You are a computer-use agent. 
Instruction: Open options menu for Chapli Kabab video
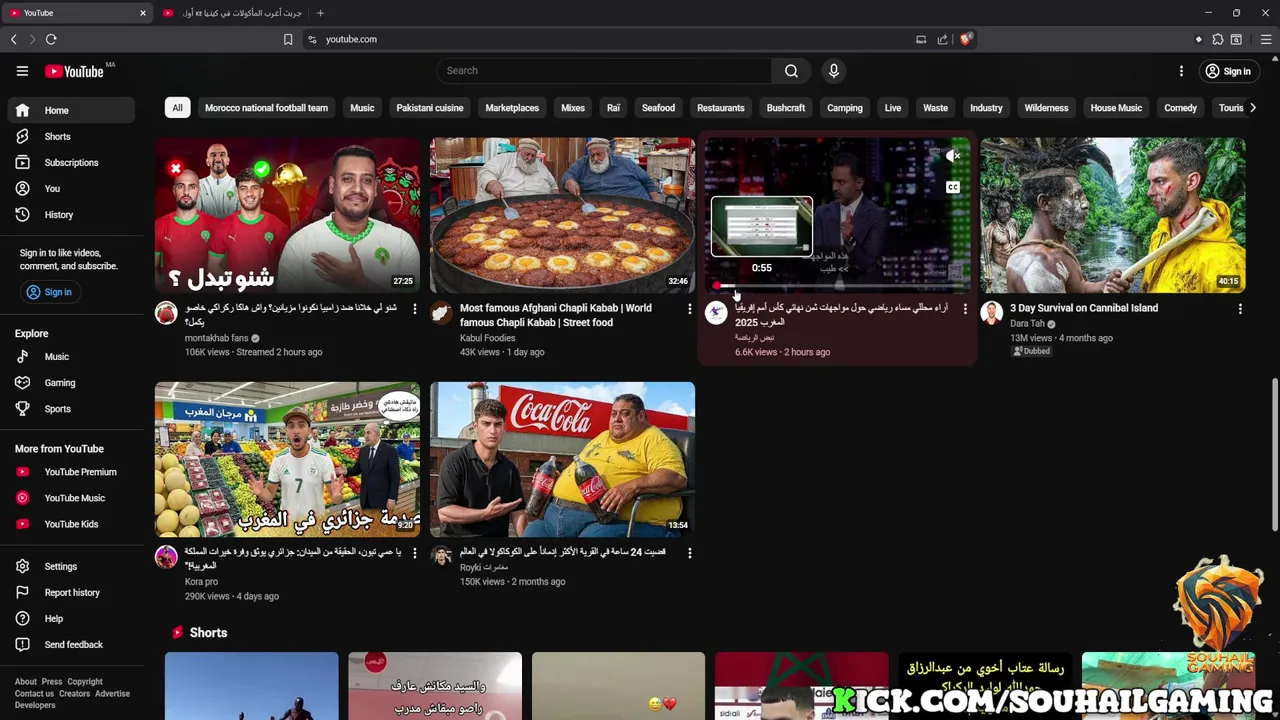click(689, 309)
